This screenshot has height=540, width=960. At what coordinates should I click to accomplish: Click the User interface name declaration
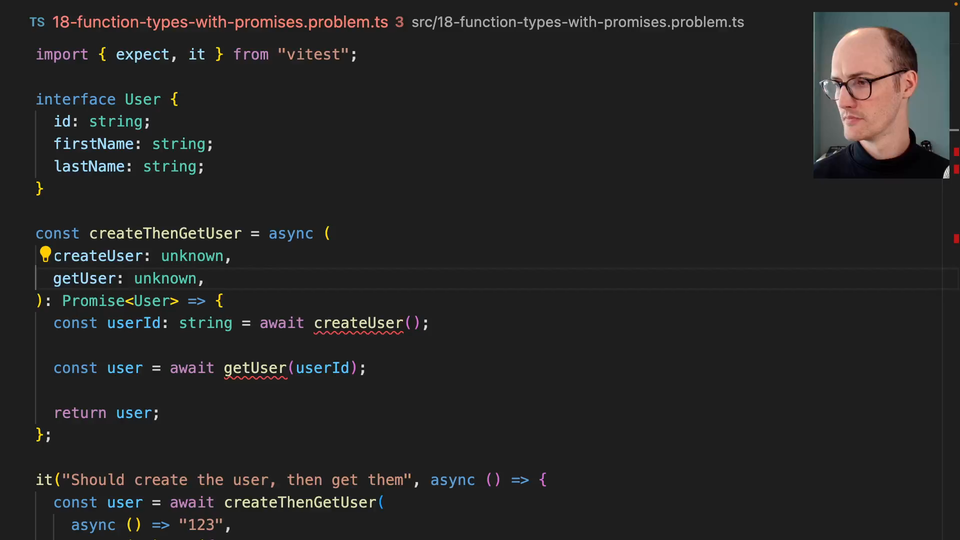click(142, 99)
